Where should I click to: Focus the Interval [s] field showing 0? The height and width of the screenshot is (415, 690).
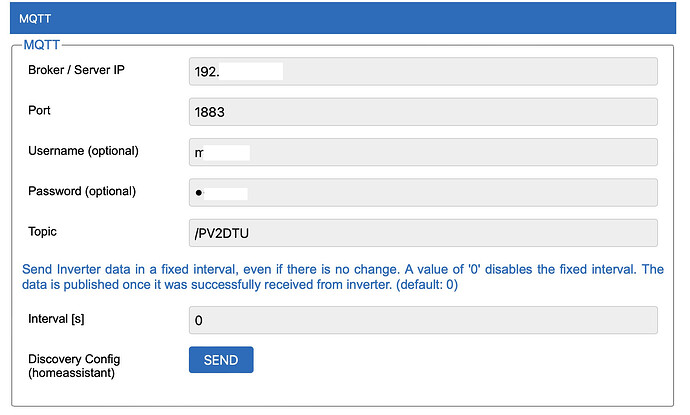coord(423,320)
